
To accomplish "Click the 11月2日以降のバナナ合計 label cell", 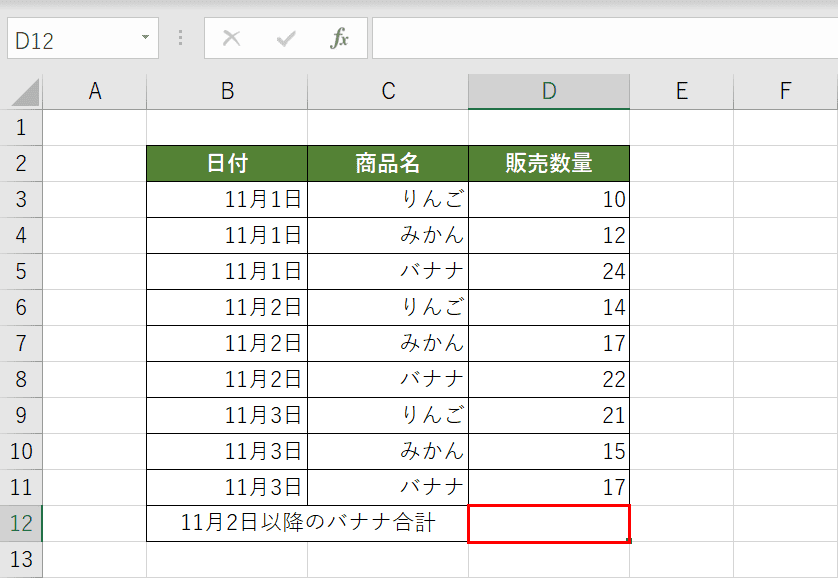I will pyautogui.click(x=307, y=524).
